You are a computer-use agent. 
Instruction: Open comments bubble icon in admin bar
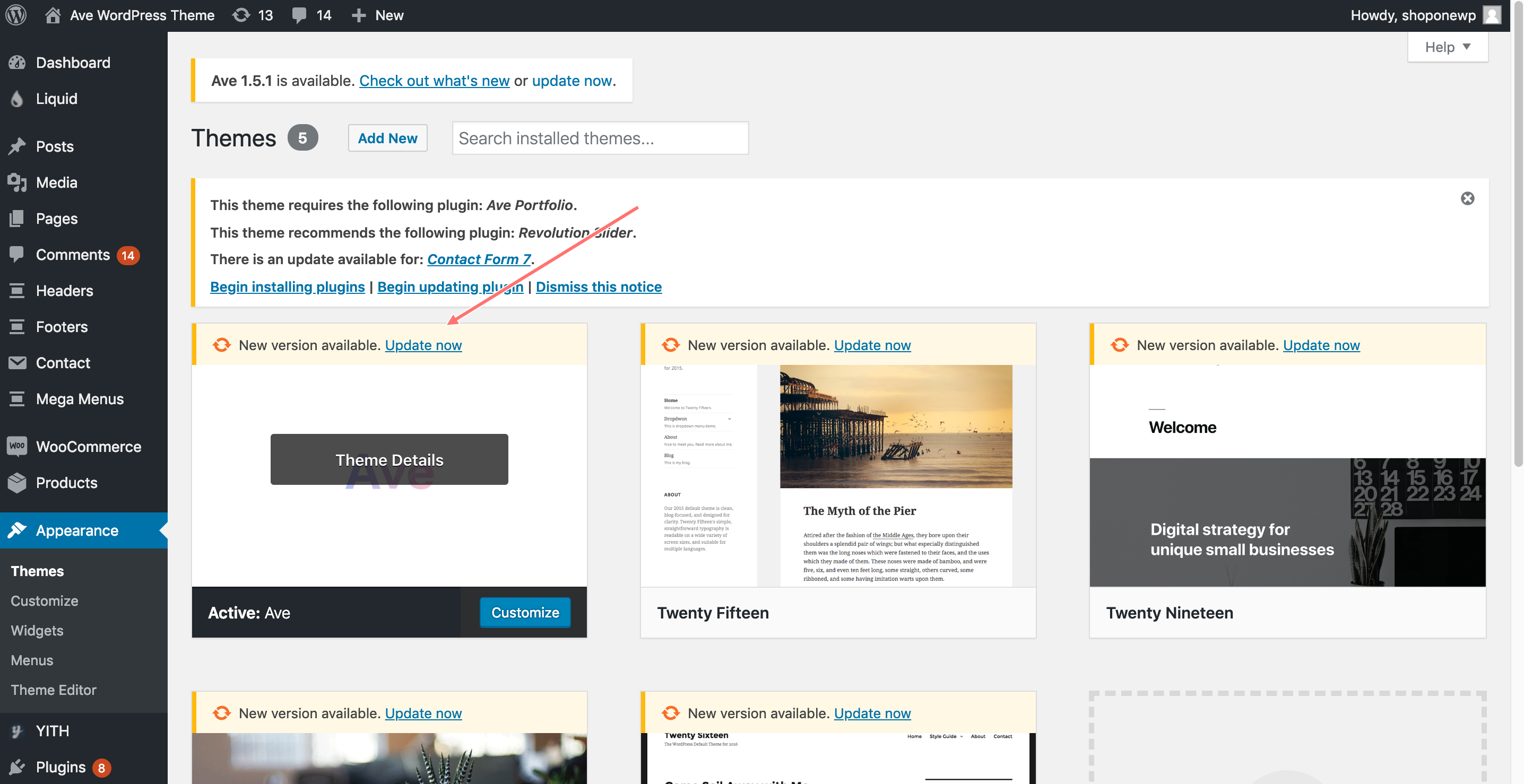tap(299, 15)
